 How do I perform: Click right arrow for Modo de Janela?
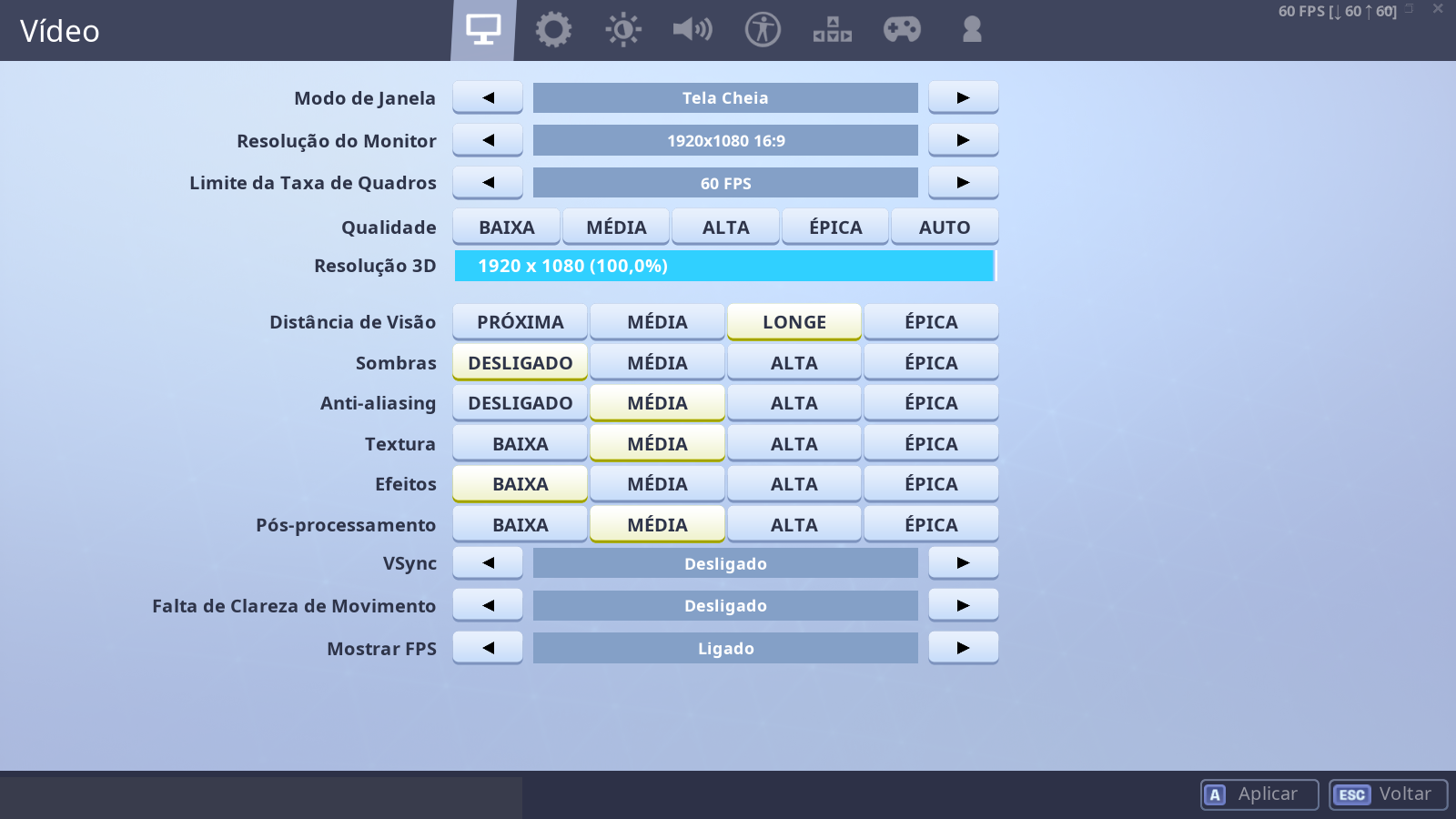coord(964,97)
